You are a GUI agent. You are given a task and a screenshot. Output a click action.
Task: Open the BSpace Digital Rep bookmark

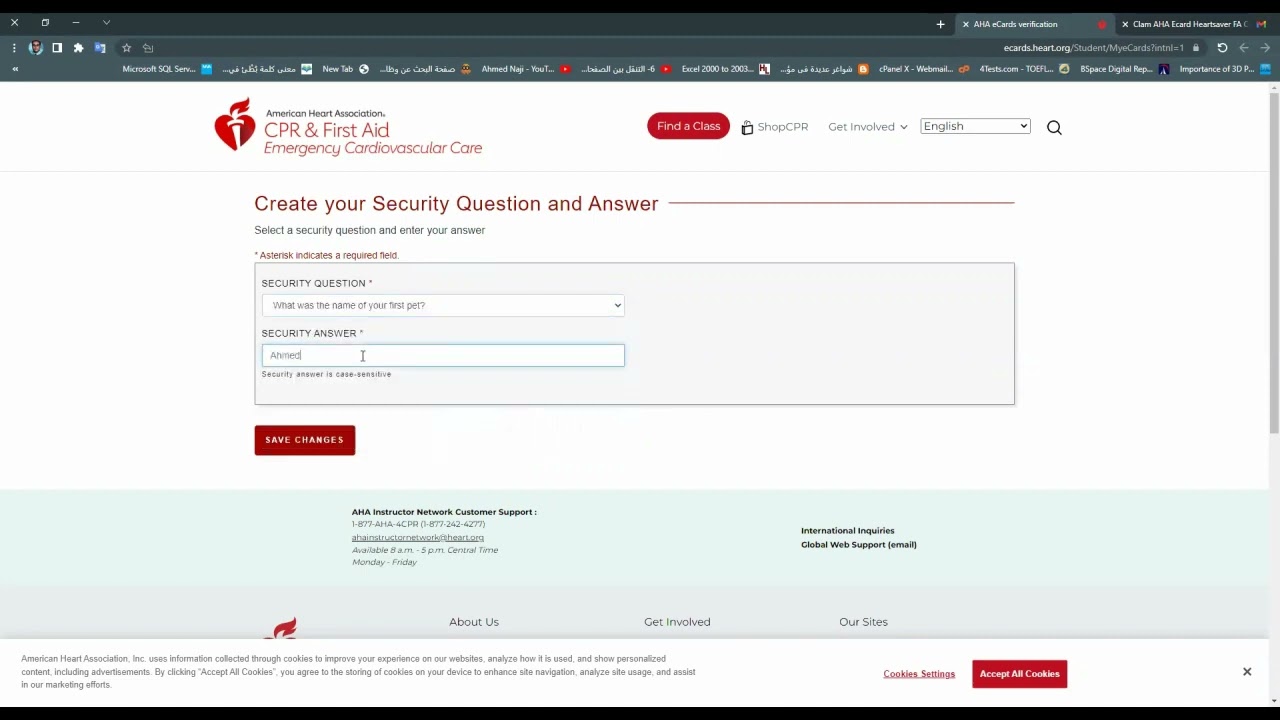tap(1125, 69)
